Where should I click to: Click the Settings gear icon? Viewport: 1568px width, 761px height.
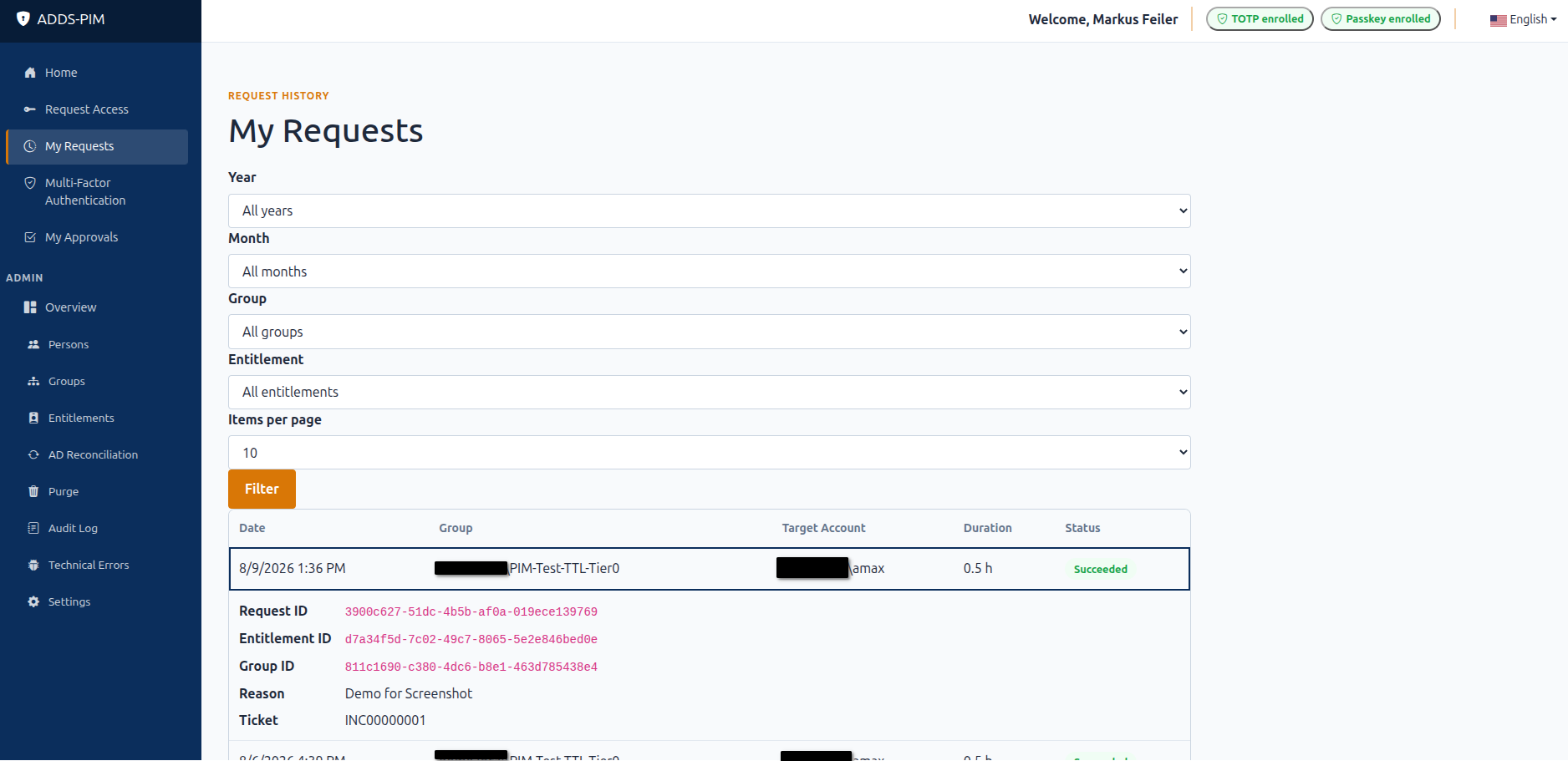(x=33, y=601)
